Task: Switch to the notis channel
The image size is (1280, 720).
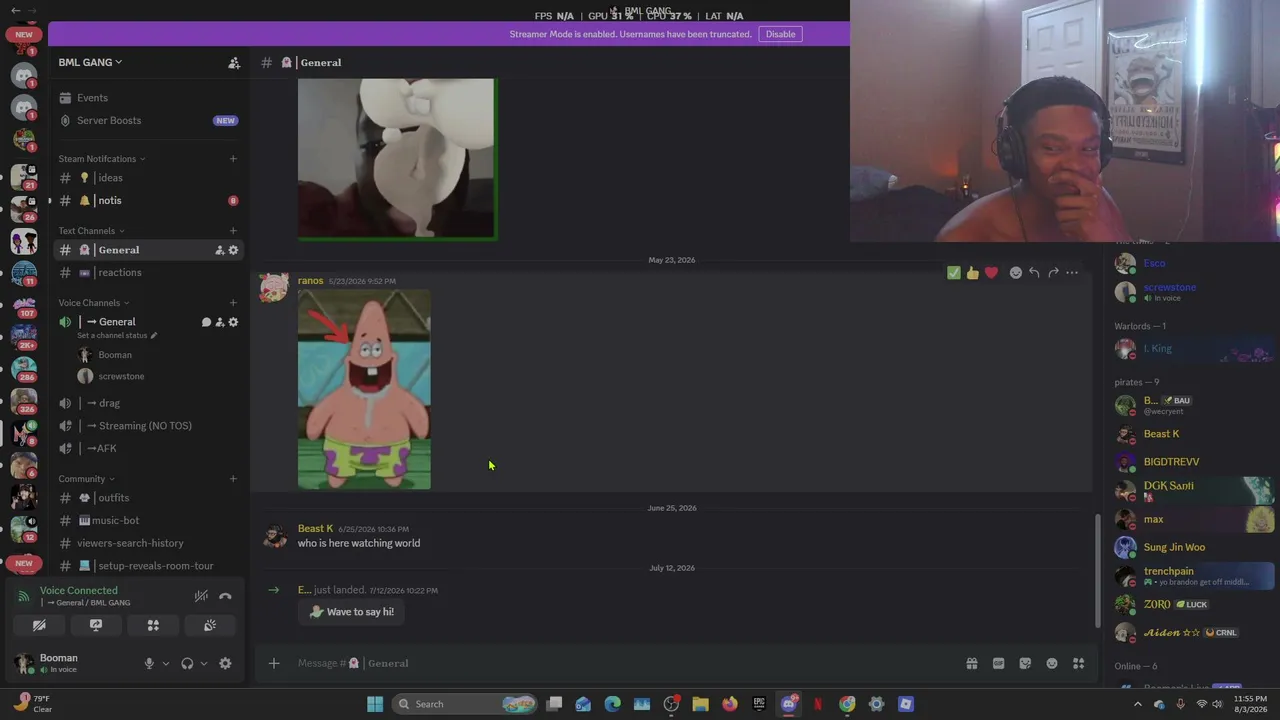Action: point(148,201)
